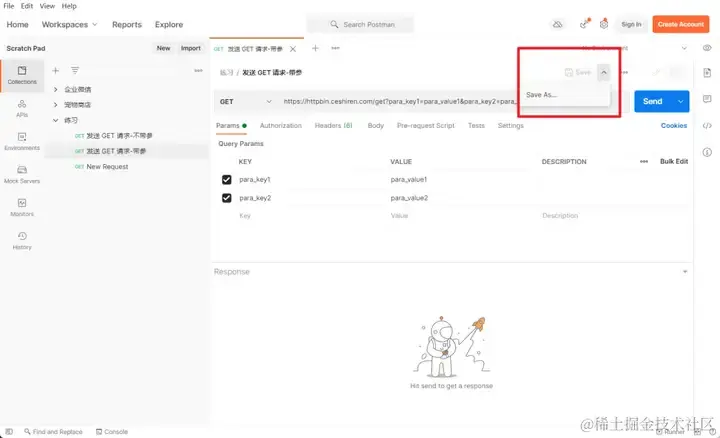Close the open GET request tab
The image size is (720, 438).
click(x=293, y=49)
